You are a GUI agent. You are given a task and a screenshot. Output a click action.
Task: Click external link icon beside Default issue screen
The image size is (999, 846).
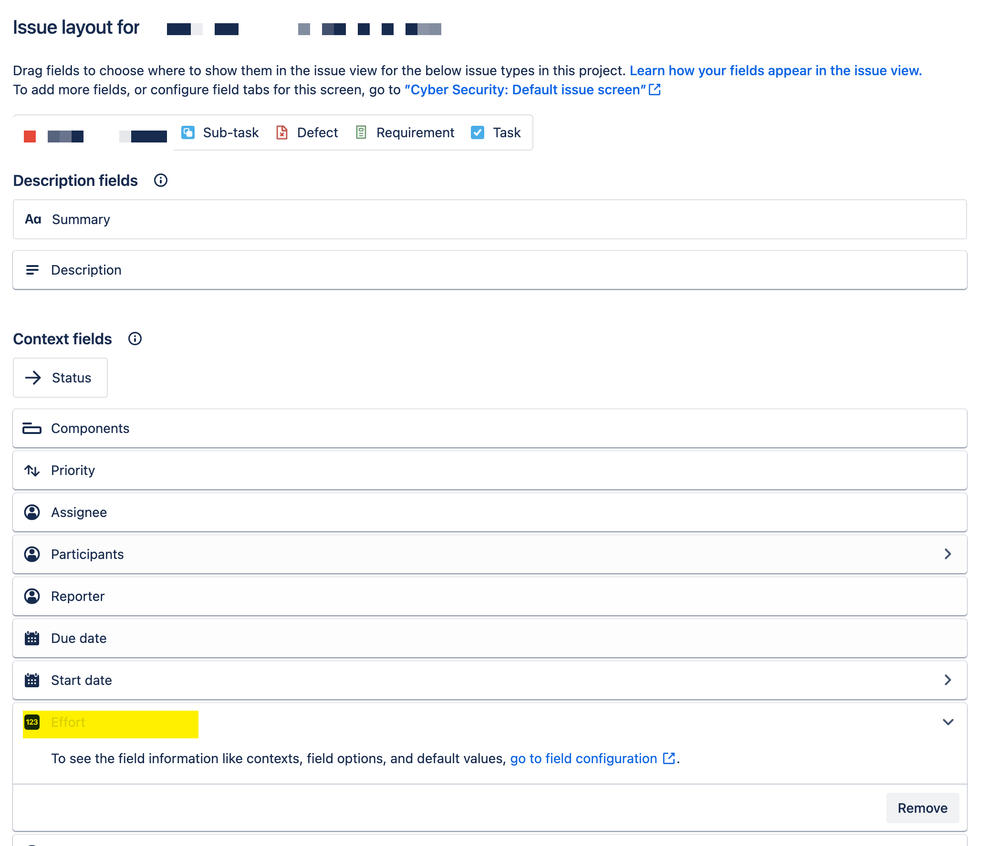(654, 90)
